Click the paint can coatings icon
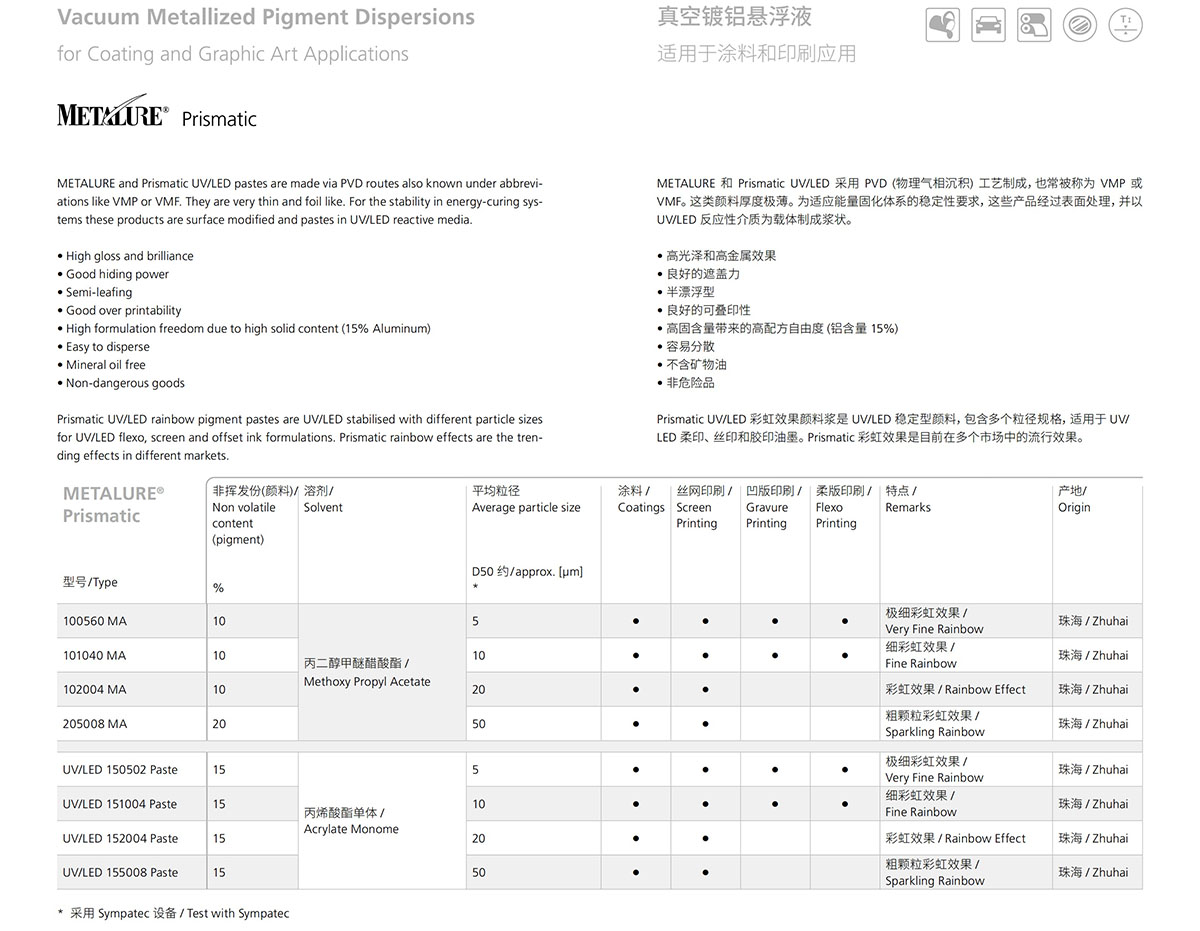1200x931 pixels. pyautogui.click(x=943, y=25)
